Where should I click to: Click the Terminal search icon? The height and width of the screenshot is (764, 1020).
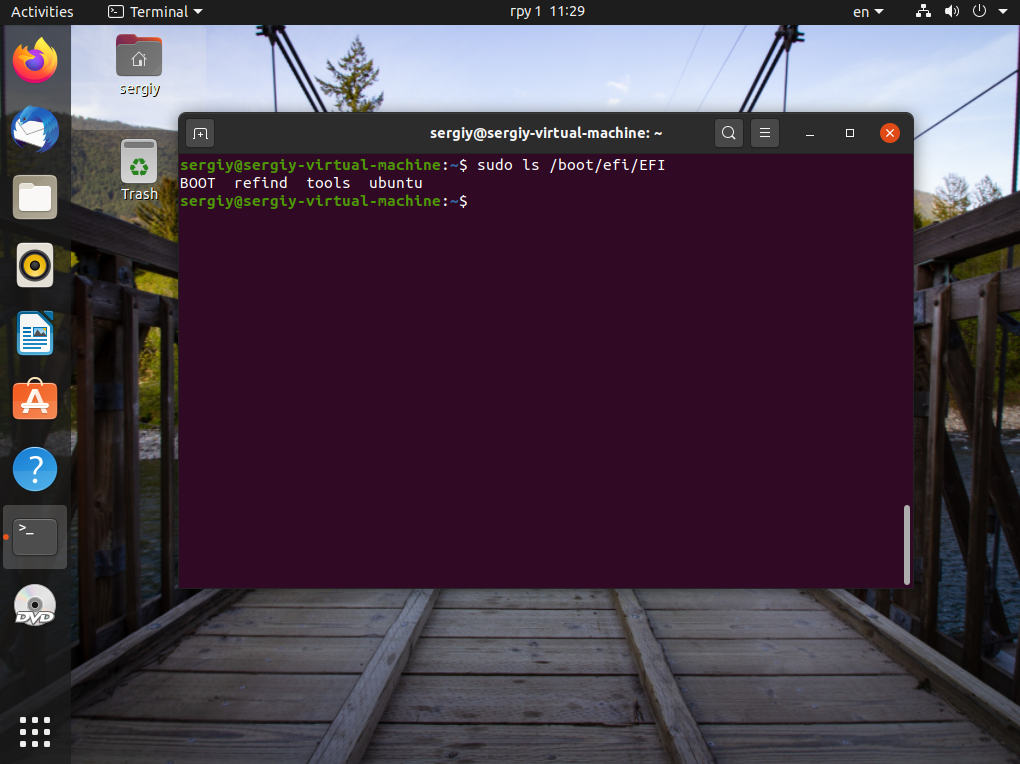click(x=729, y=133)
